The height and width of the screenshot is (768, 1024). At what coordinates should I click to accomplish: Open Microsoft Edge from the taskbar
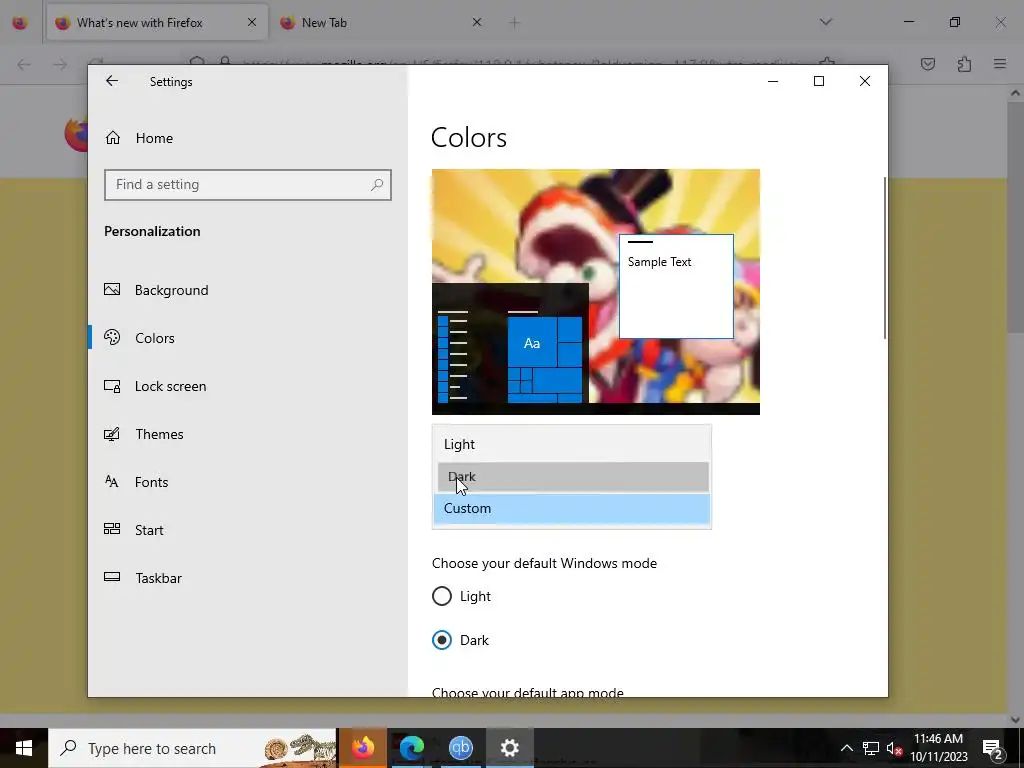(411, 748)
